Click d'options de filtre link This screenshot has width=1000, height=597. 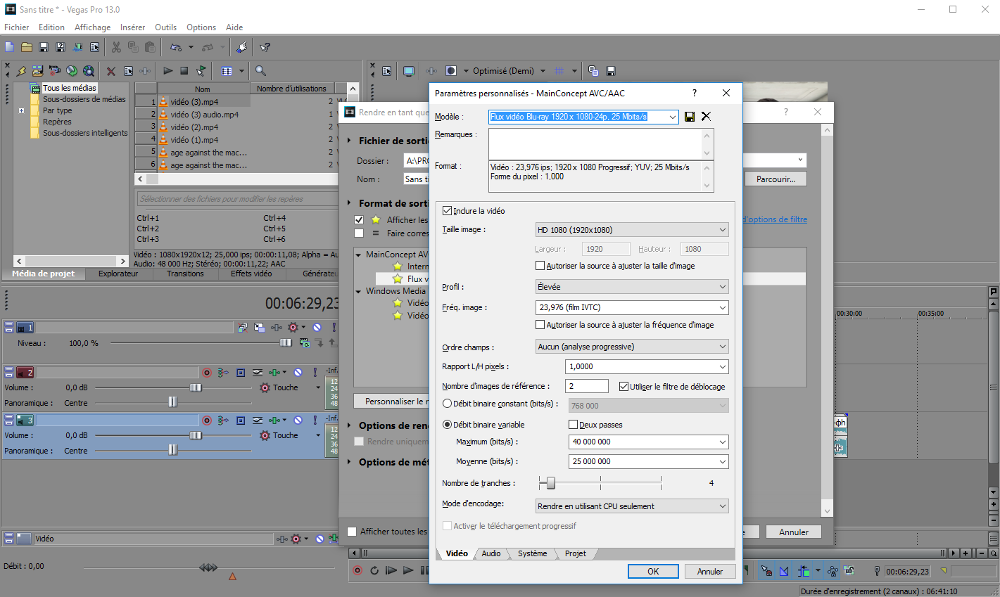coord(776,219)
